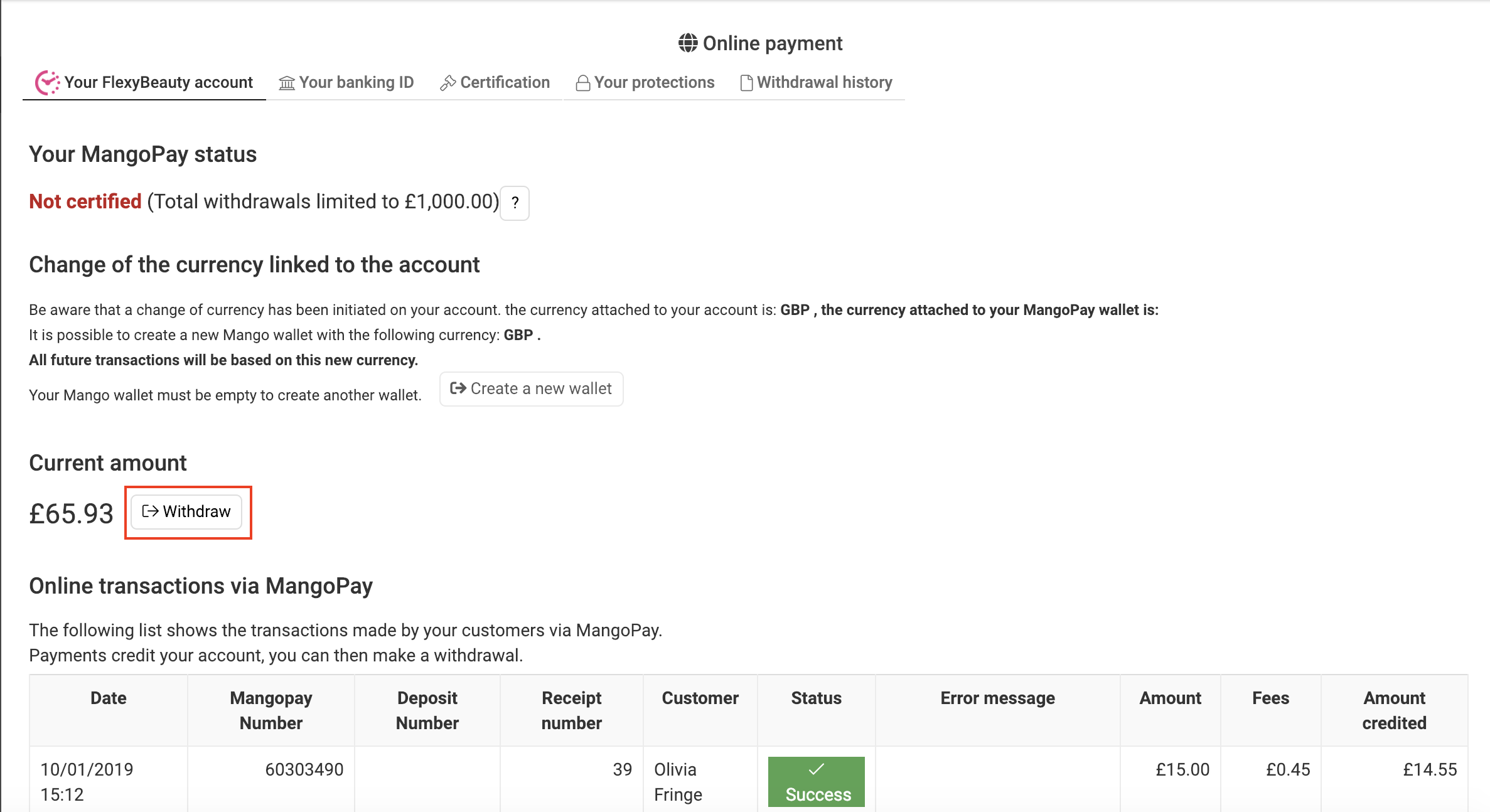The width and height of the screenshot is (1490, 812).
Task: Open Your FlexyBeauty account tab
Action: coord(144,83)
